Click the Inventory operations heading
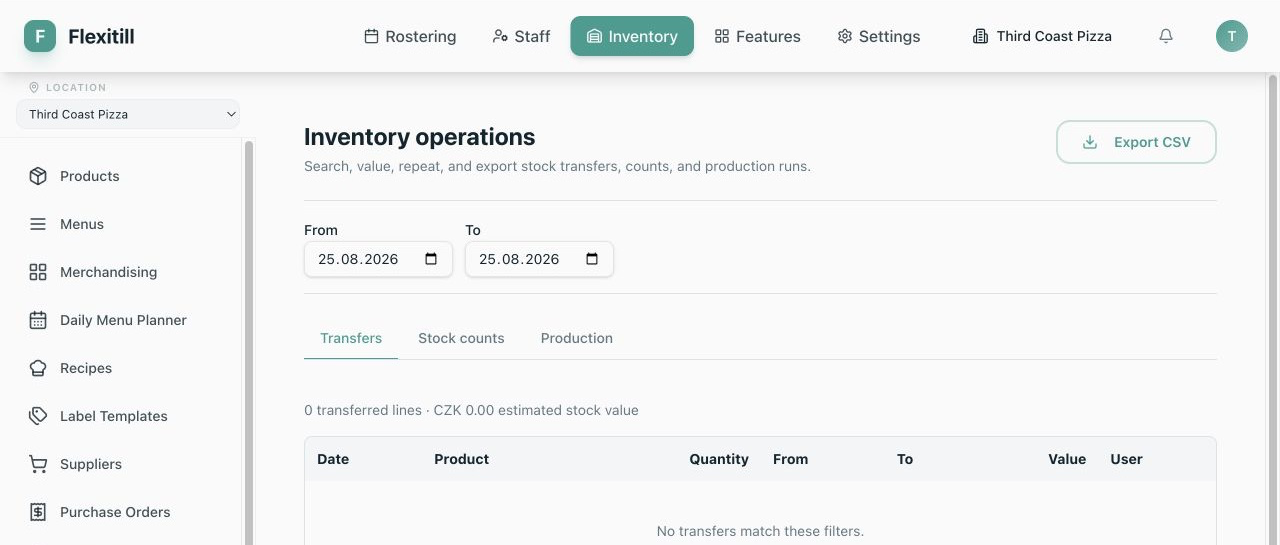Screen dimensions: 1280x545 (x=420, y=137)
